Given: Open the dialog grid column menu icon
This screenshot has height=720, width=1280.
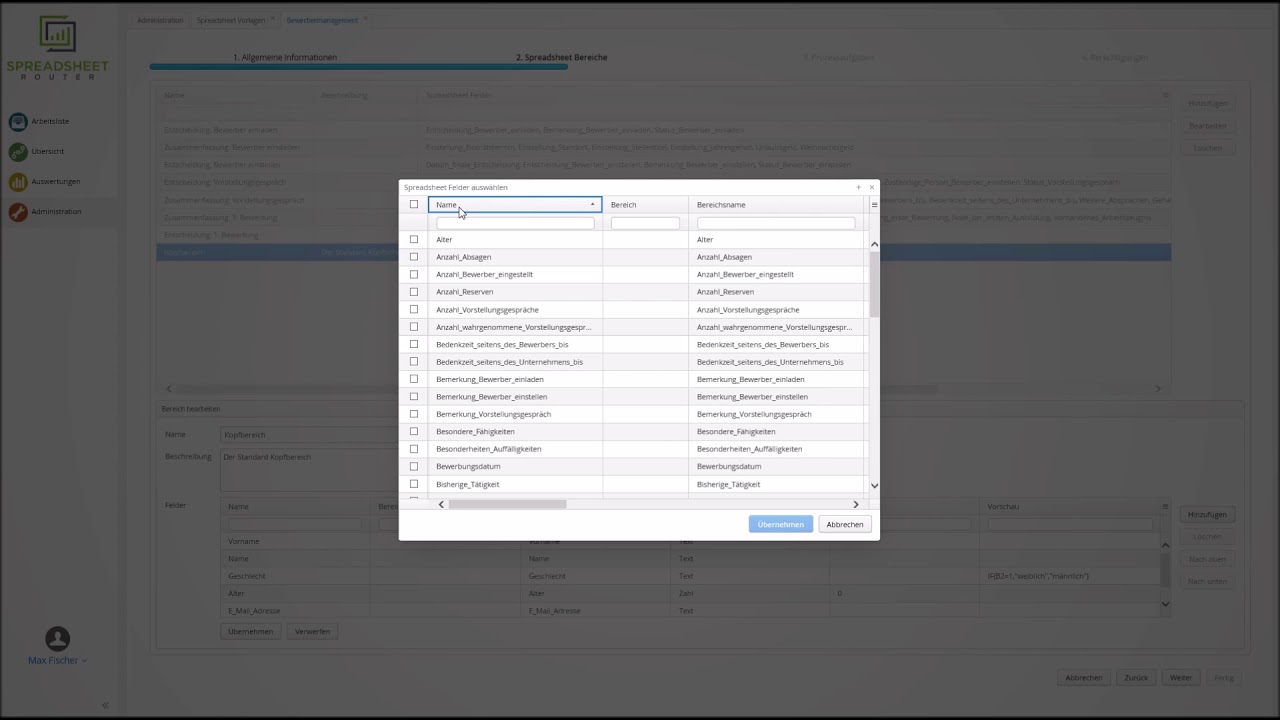Looking at the screenshot, I should [874, 205].
